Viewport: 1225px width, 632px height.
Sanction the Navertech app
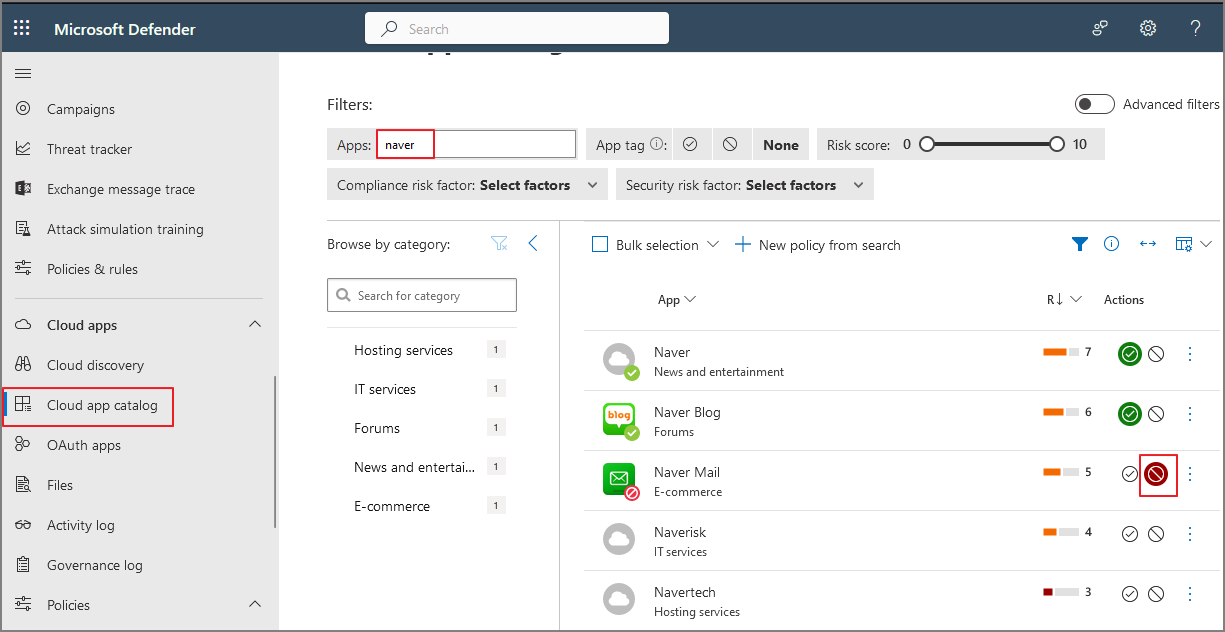(1130, 594)
